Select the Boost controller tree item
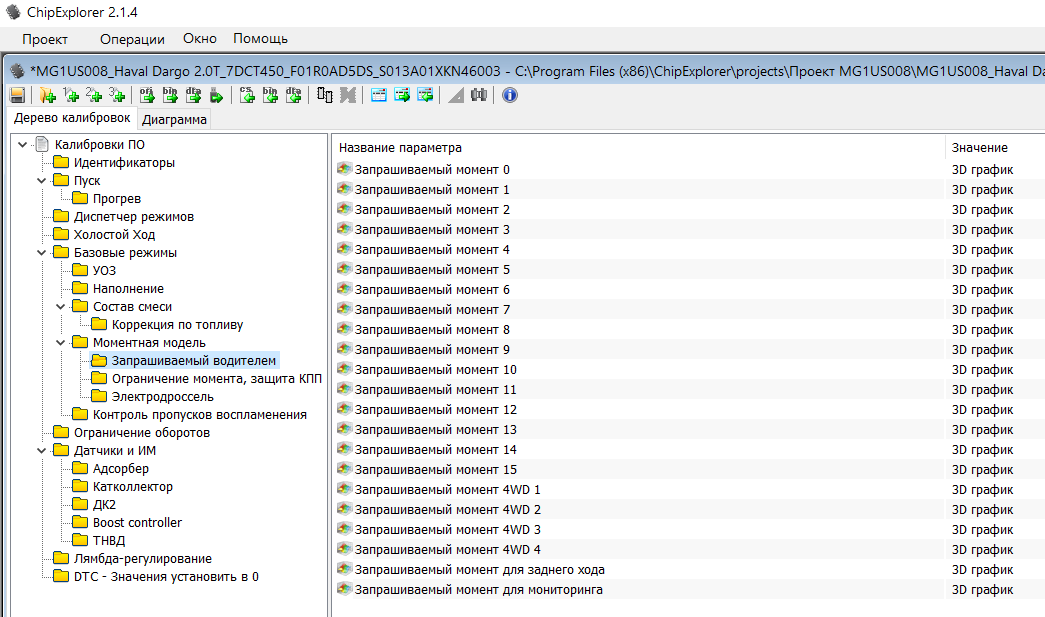Image resolution: width=1045 pixels, height=617 pixels. click(x=137, y=523)
